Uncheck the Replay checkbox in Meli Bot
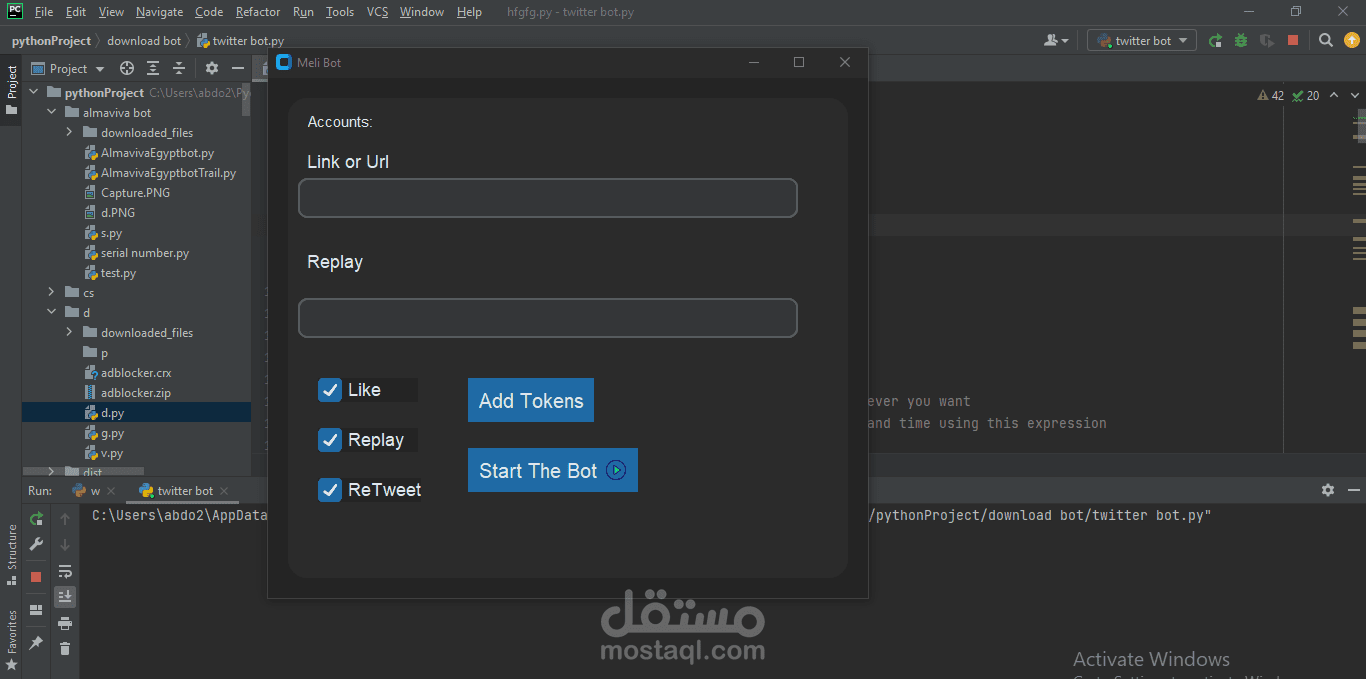Screen dimensions: 1366x679 pyautogui.click(x=330, y=440)
